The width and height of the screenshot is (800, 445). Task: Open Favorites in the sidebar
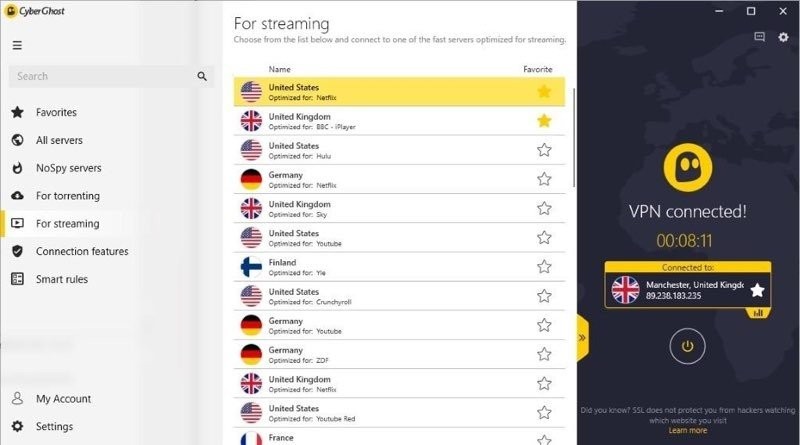point(56,112)
